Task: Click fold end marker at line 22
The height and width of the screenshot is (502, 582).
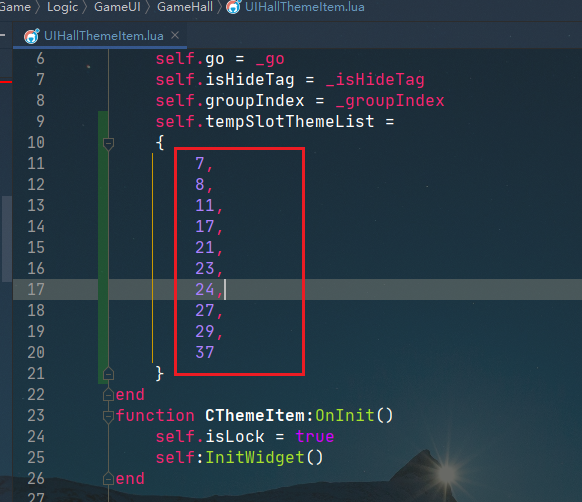Action: (108, 395)
